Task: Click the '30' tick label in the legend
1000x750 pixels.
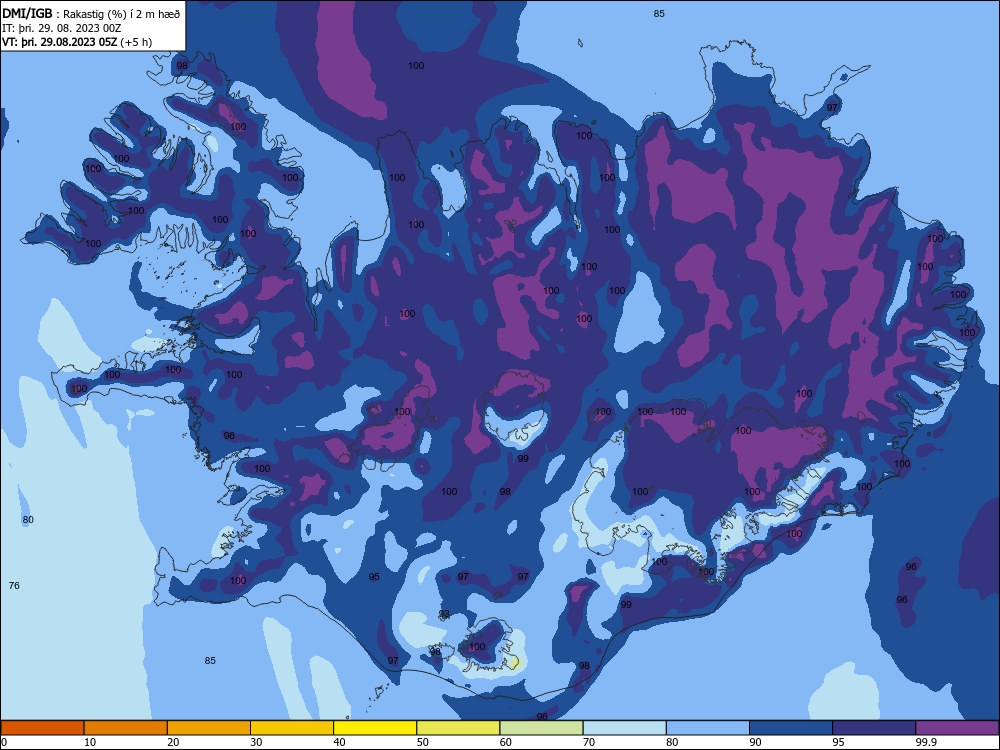Action: coord(256,742)
